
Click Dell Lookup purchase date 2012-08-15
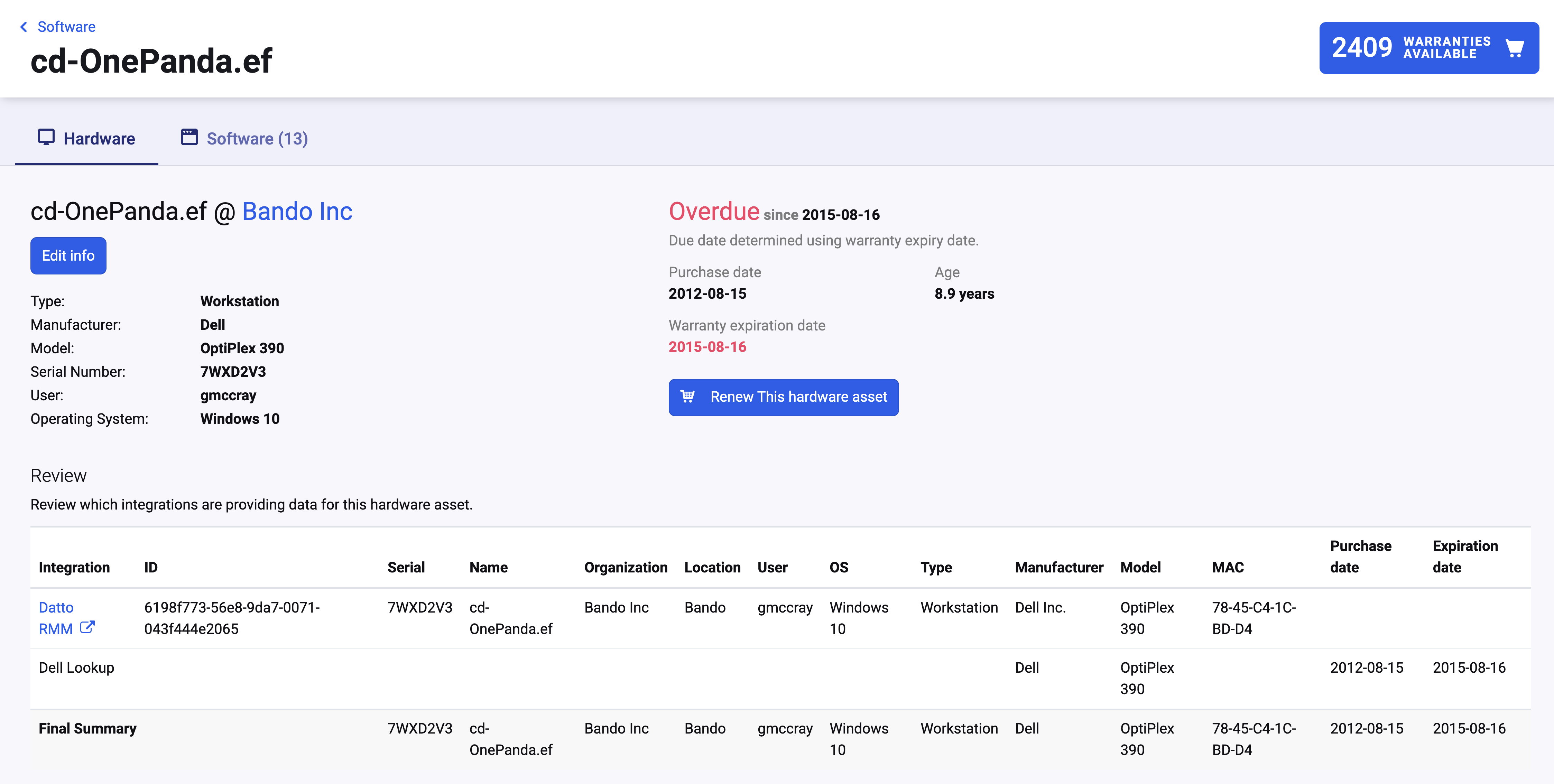coord(1366,668)
